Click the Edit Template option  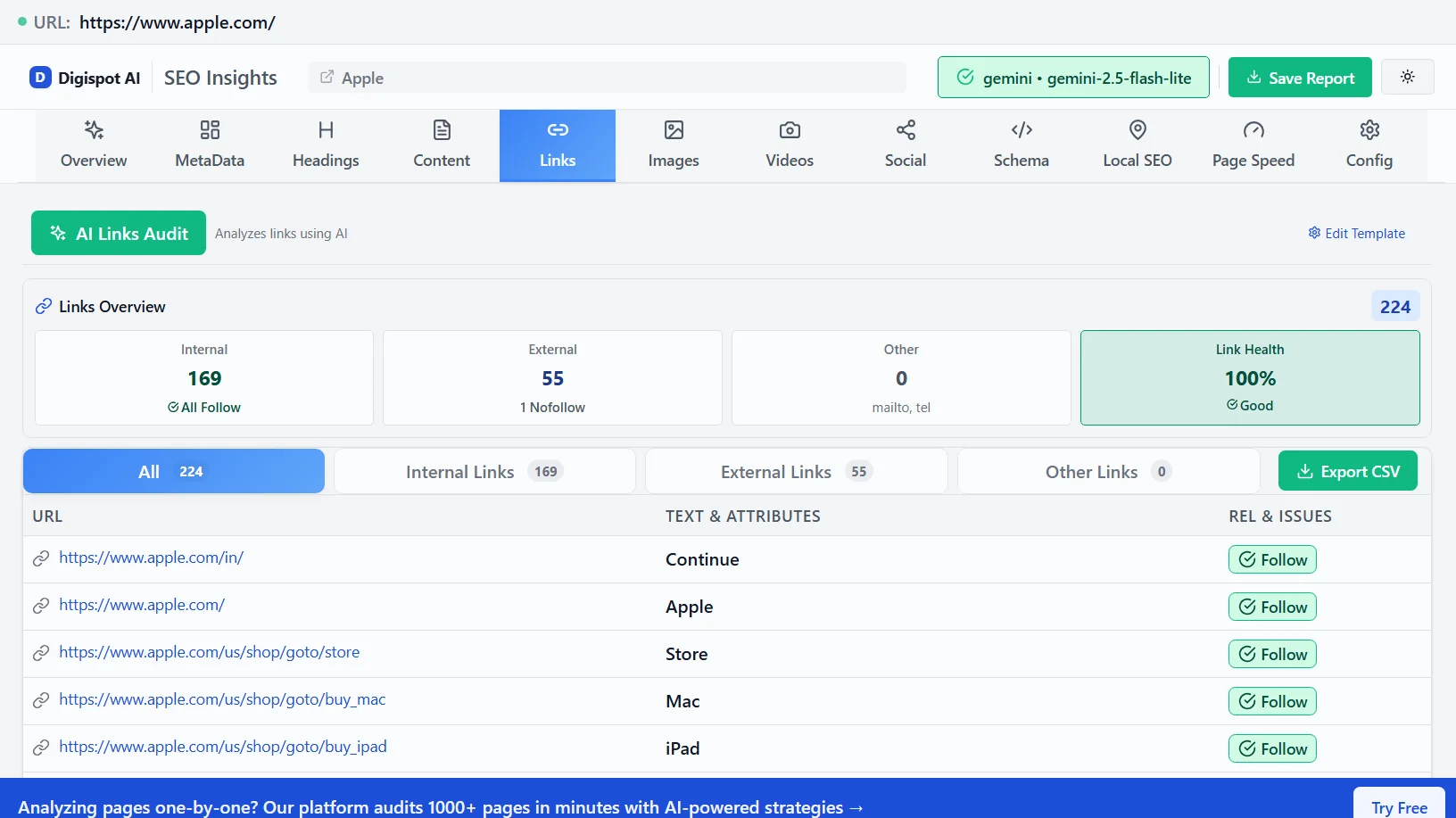[x=1357, y=233]
